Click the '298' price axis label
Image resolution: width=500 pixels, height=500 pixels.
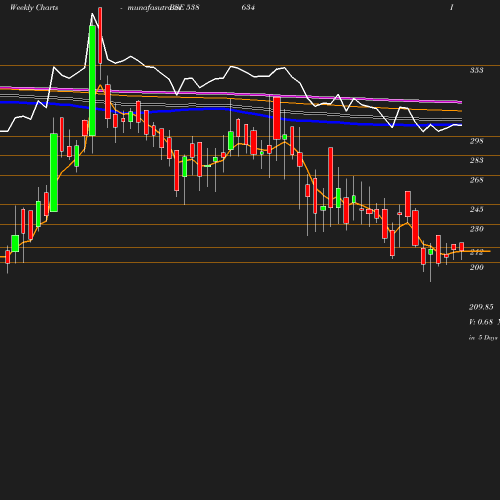(476, 141)
